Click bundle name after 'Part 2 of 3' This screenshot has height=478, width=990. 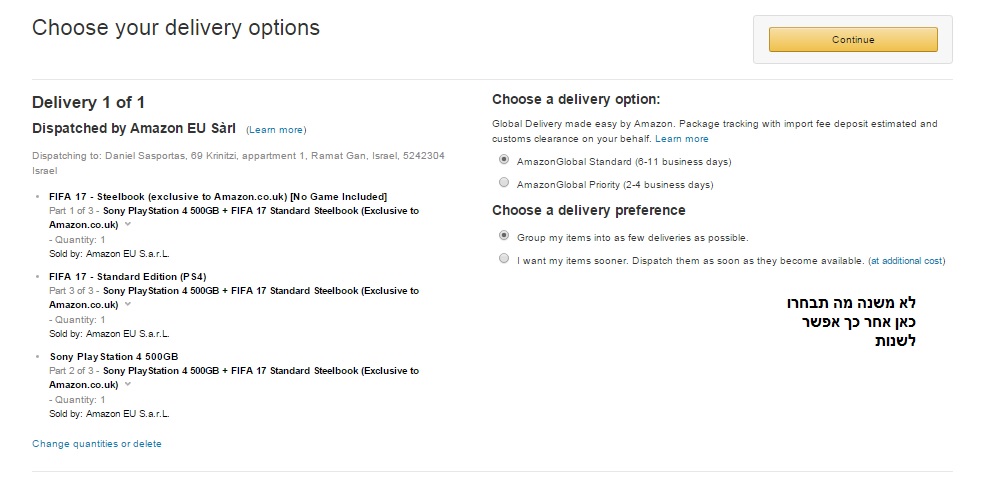260,371
